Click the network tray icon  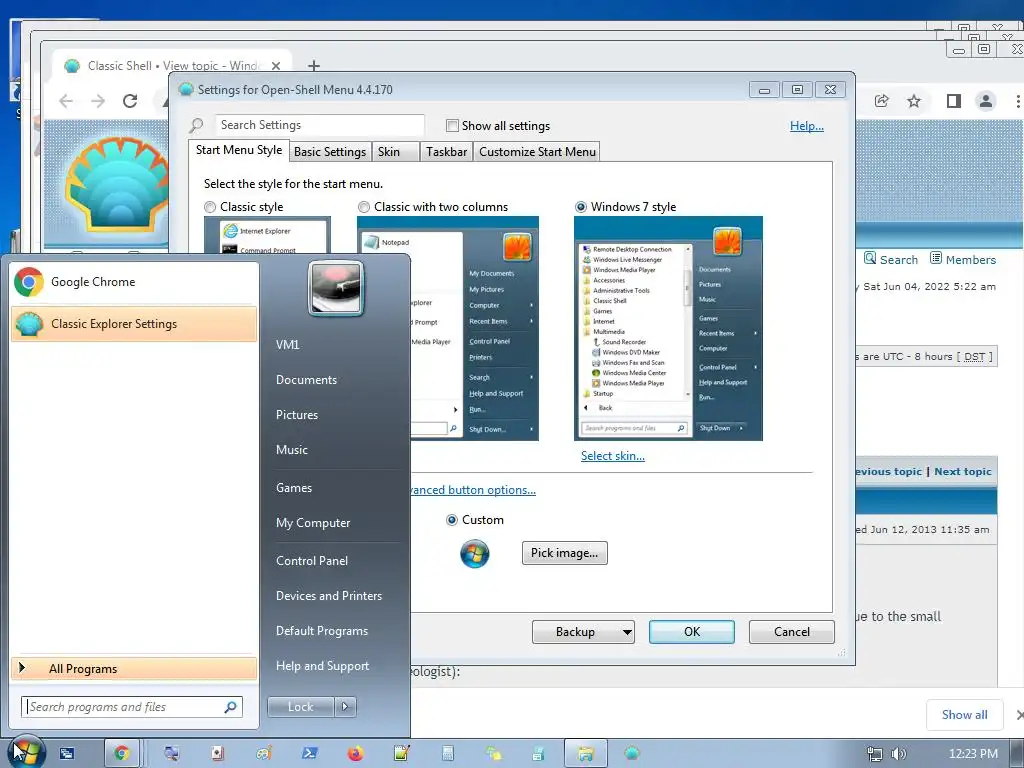[x=874, y=754]
